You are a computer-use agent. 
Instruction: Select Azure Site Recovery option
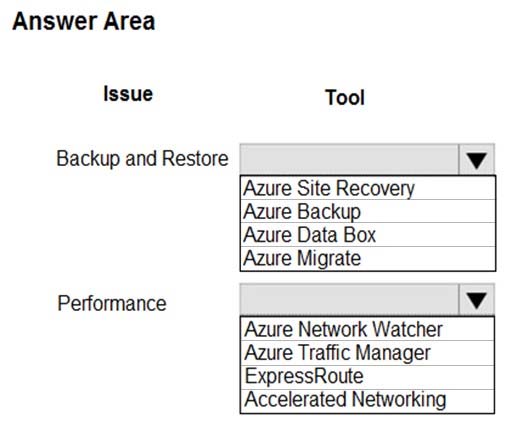point(368,188)
